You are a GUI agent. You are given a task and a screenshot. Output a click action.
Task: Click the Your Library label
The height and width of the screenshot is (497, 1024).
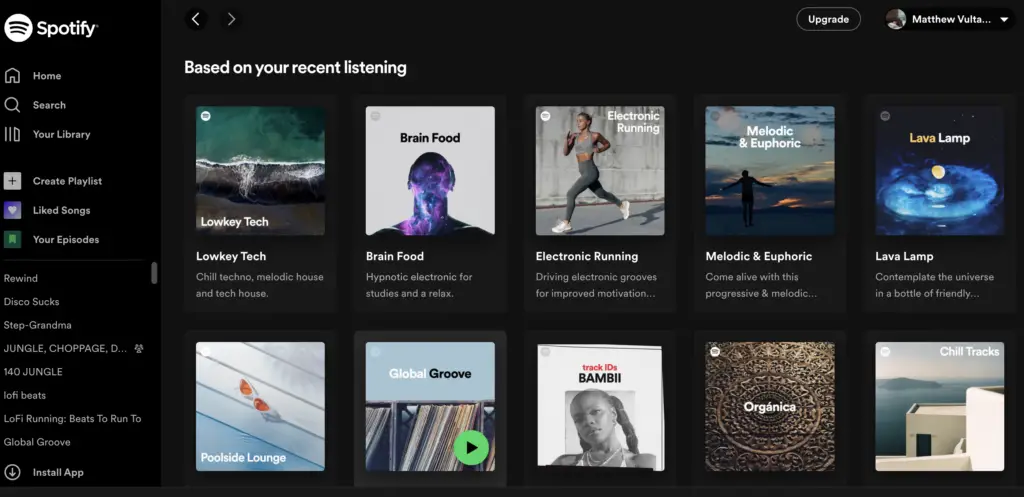[61, 135]
